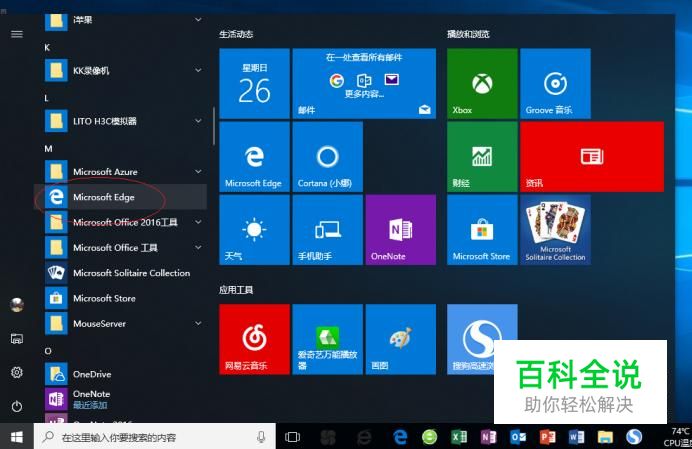Click the M letter group header
The image size is (692, 449).
click(x=48, y=149)
